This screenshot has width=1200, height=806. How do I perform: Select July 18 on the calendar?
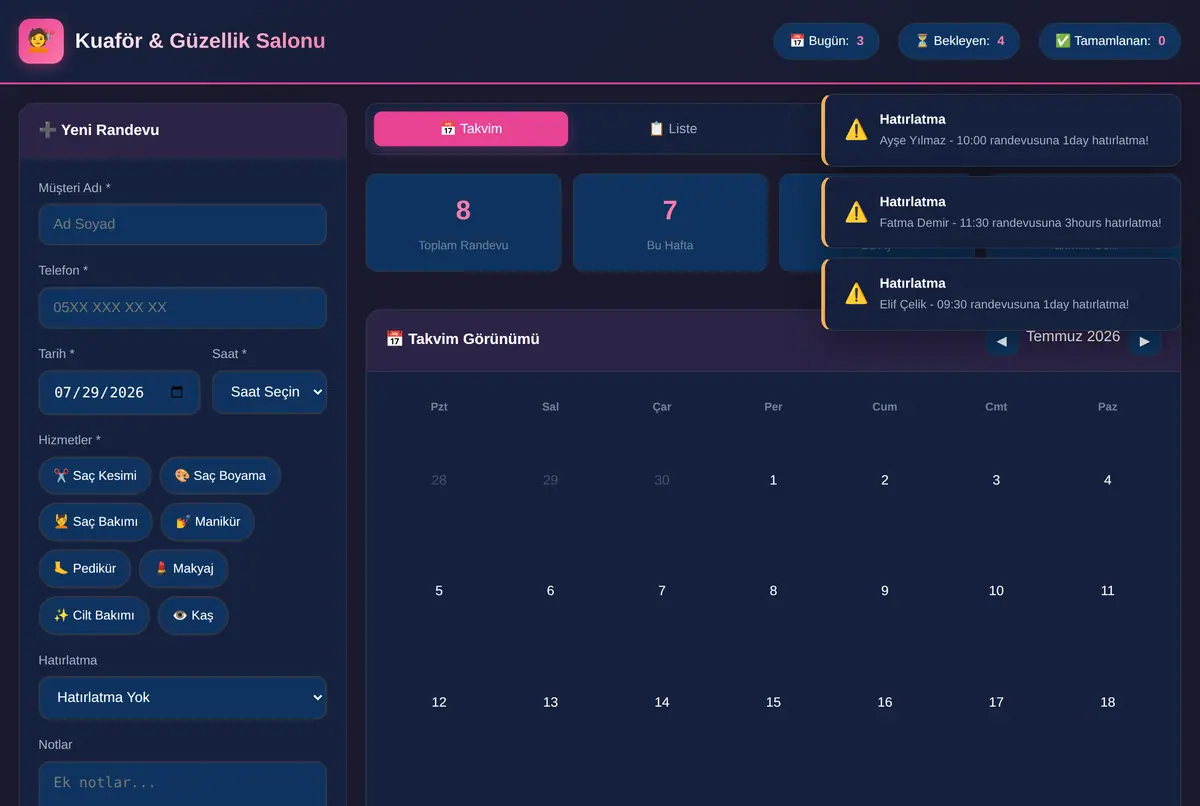pos(1108,702)
